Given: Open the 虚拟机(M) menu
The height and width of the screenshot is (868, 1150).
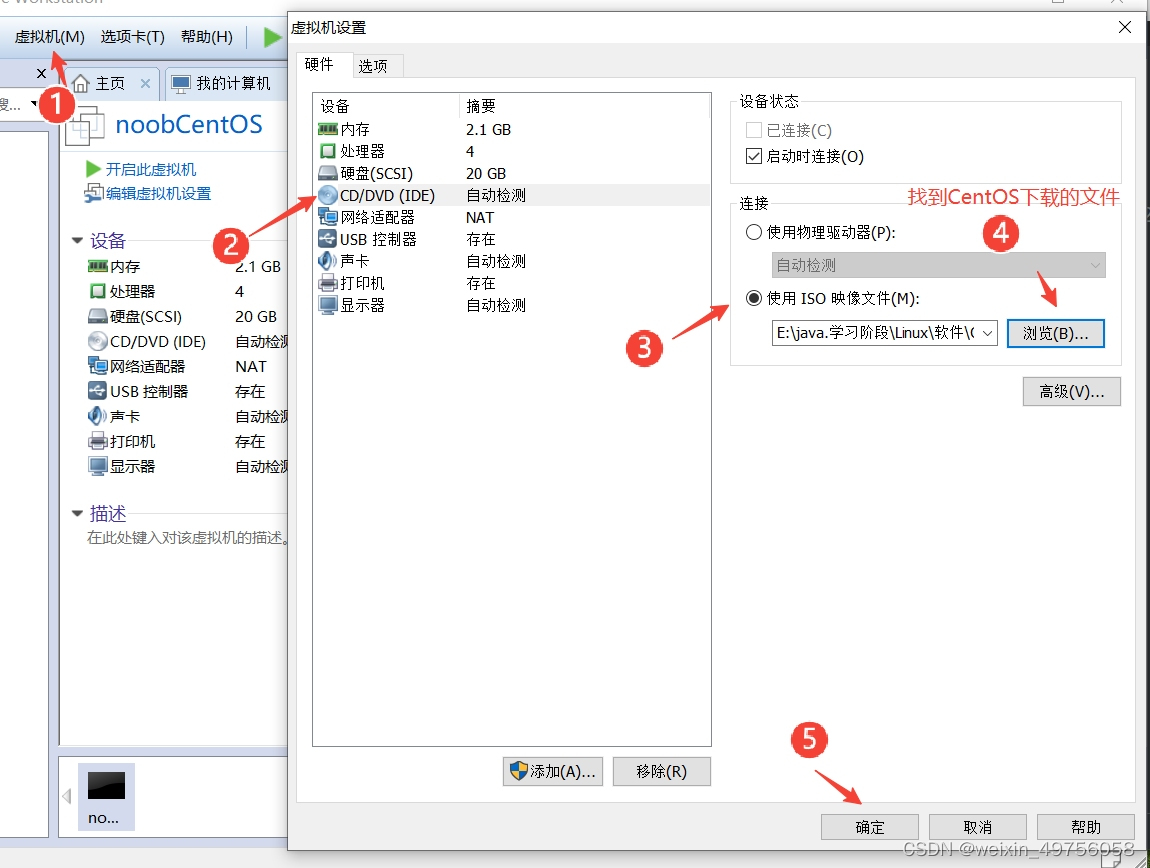Looking at the screenshot, I should pyautogui.click(x=48, y=36).
